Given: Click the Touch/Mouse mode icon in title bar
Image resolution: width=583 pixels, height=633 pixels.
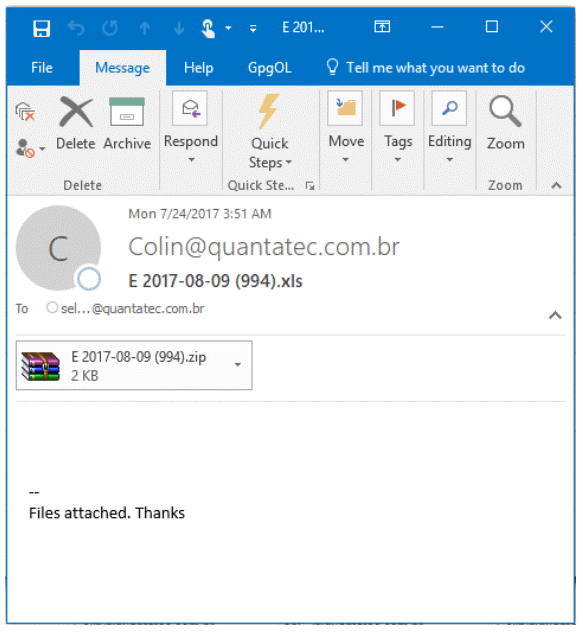Looking at the screenshot, I should pyautogui.click(x=208, y=28).
